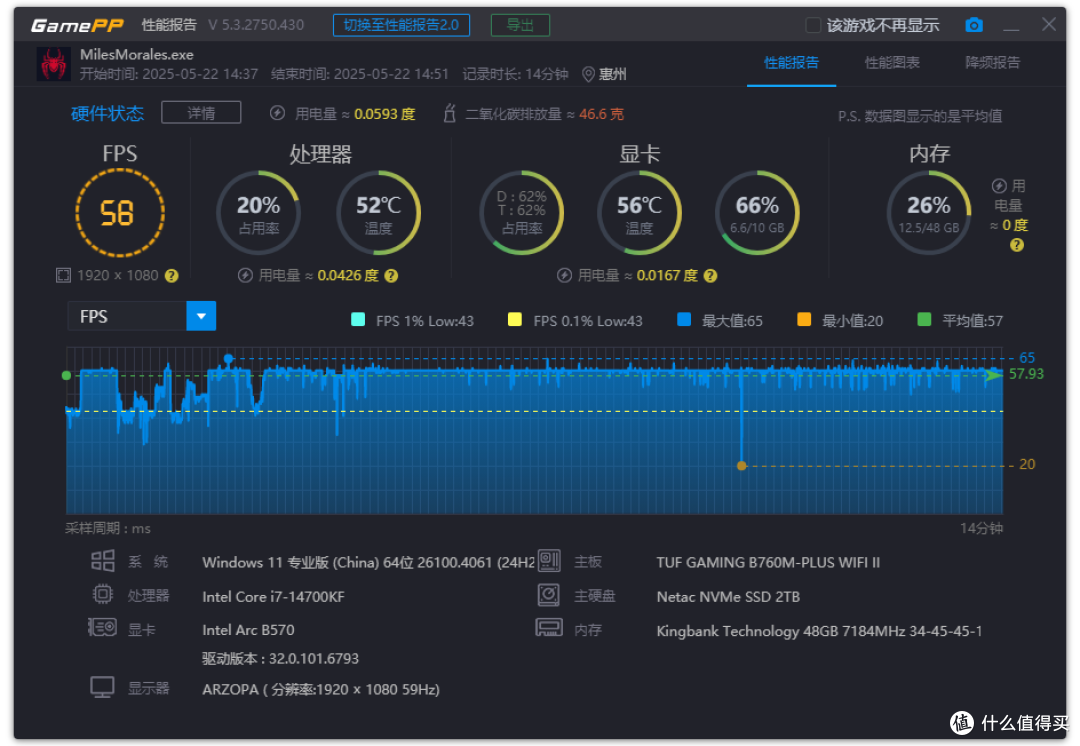
Task: Click the Intel Arc B570 text
Action: tap(248, 630)
